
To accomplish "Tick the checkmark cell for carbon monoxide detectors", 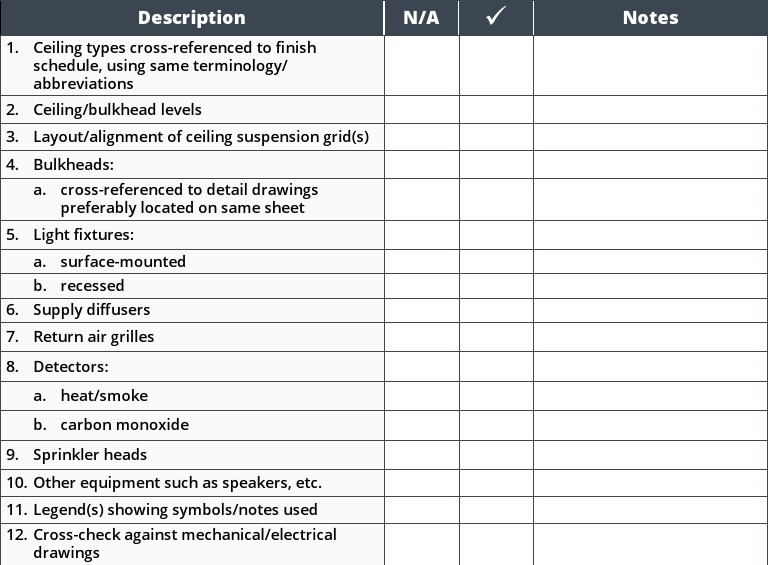I will click(496, 425).
